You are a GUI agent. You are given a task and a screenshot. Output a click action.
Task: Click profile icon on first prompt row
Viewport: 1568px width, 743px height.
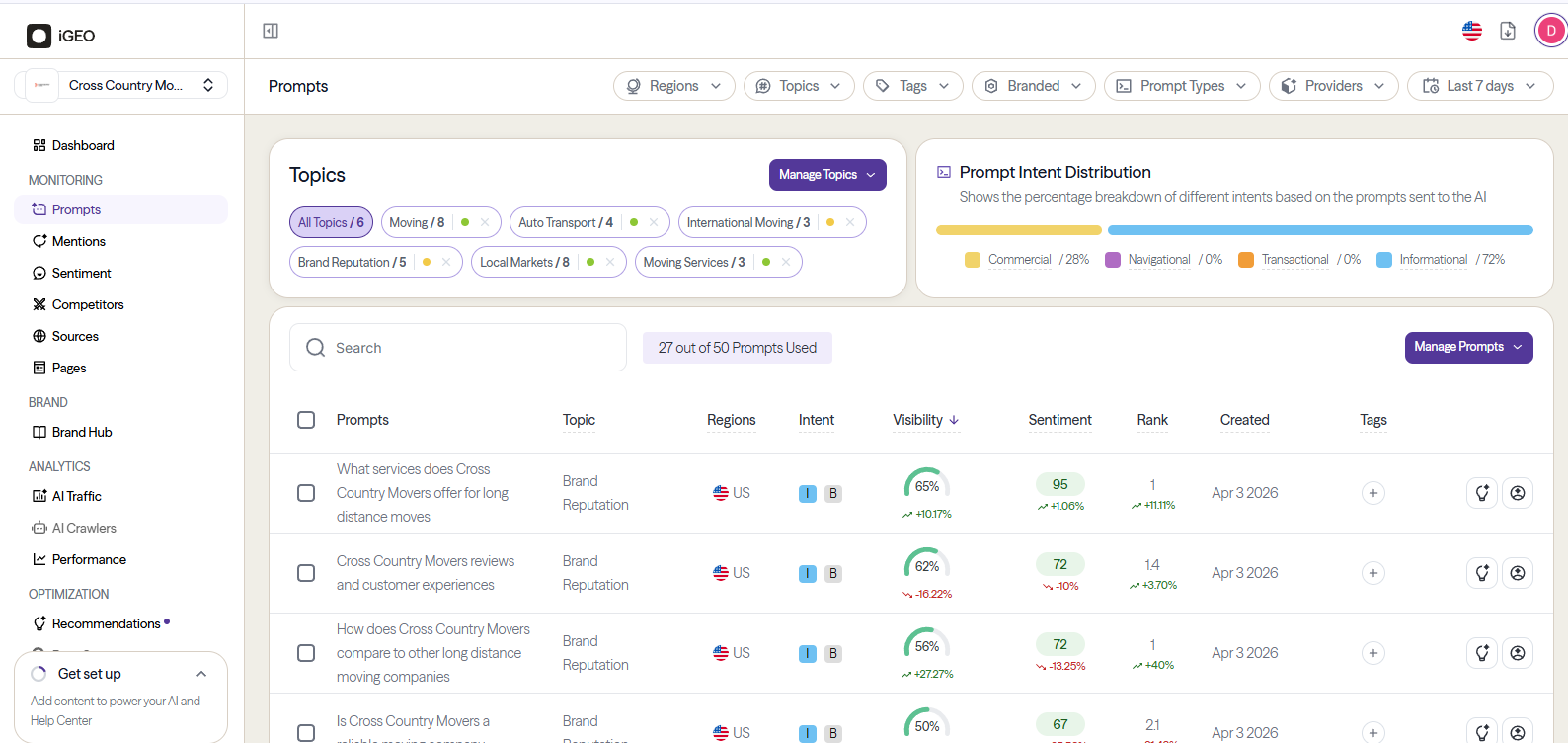(x=1518, y=493)
